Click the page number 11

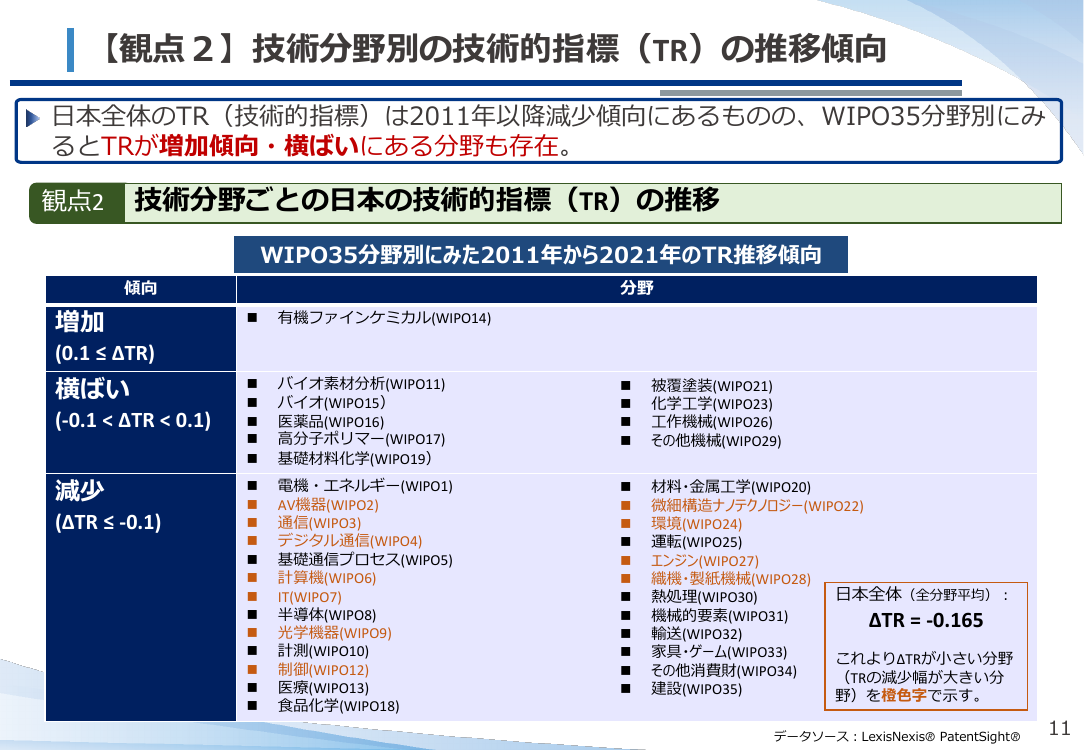pos(1059,728)
